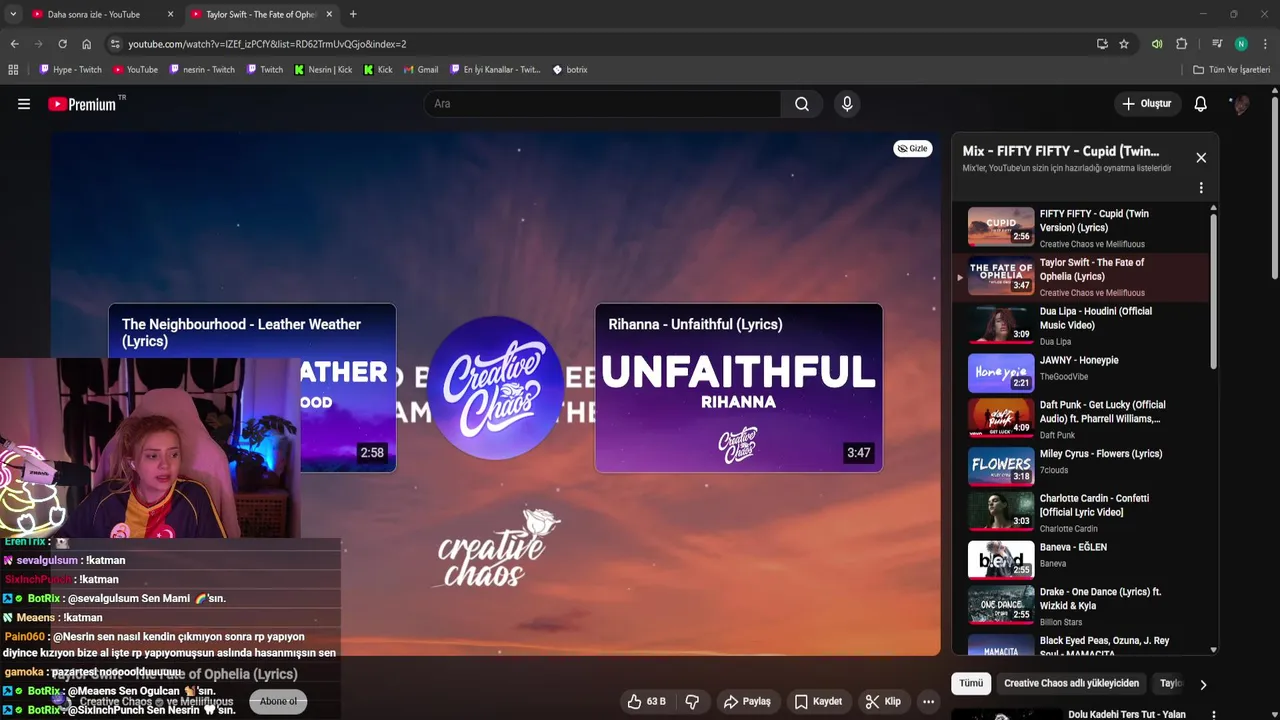Like the video with the thumbs-up button
This screenshot has width=1280, height=720.
pos(646,702)
